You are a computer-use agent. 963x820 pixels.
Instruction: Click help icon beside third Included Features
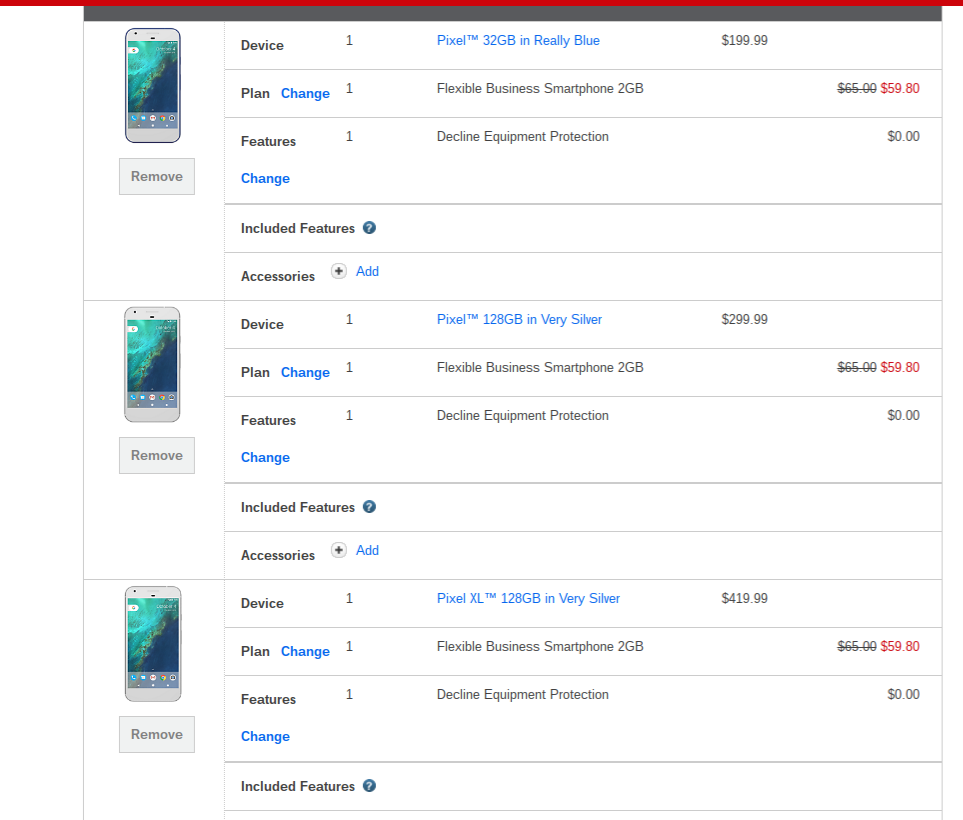coord(369,786)
